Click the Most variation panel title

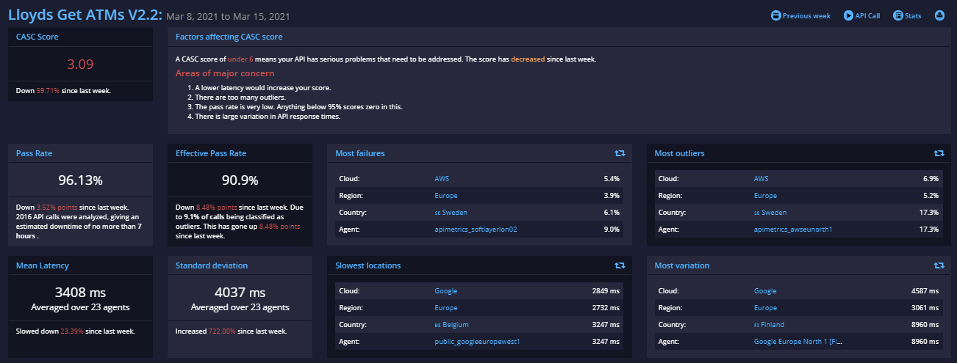point(682,266)
